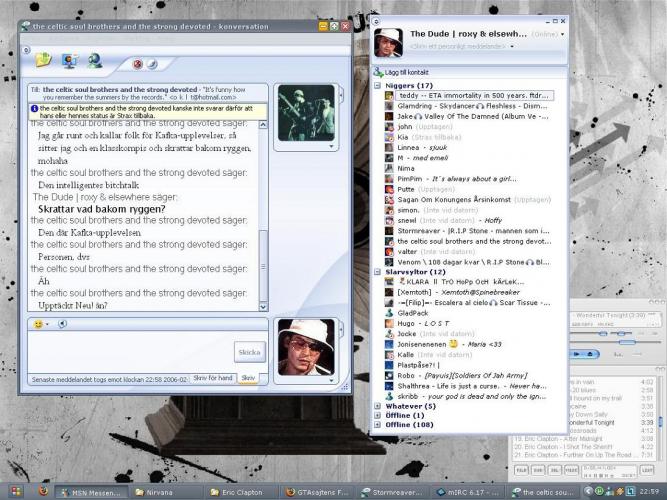The width and height of the screenshot is (667, 500).
Task: Collapse the Slarvsyltor (12) contact group
Action: click(377, 271)
